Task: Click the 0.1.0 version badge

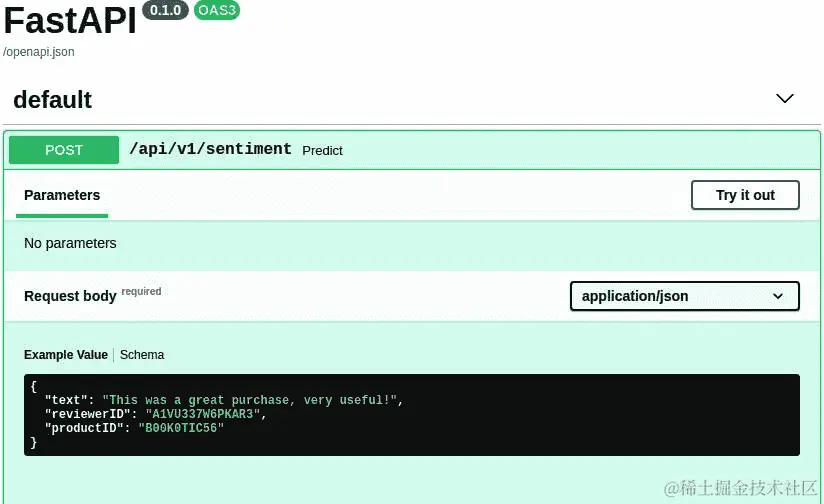Action: 165,10
